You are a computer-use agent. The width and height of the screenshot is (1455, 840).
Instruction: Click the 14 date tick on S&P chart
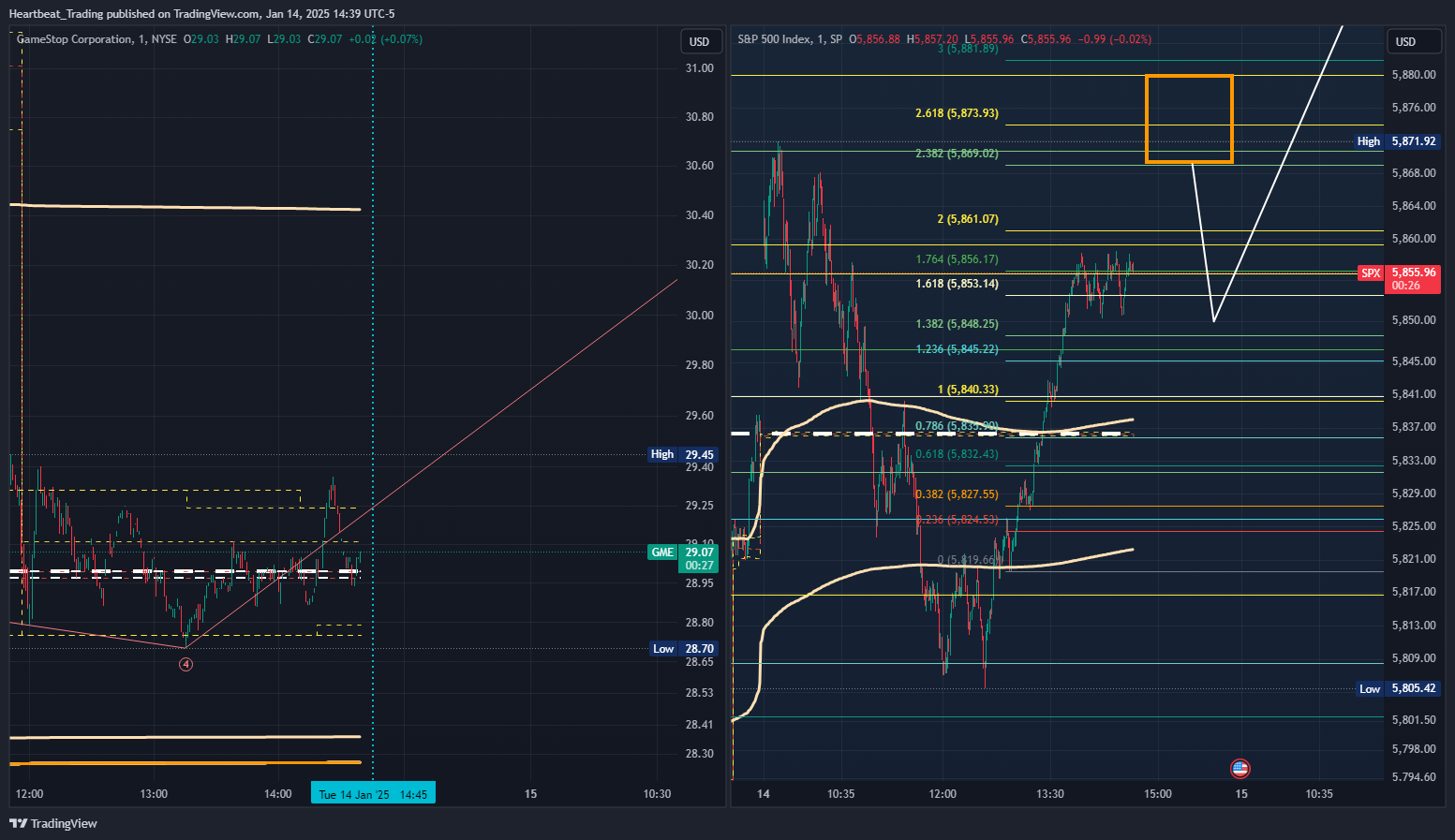click(x=764, y=794)
